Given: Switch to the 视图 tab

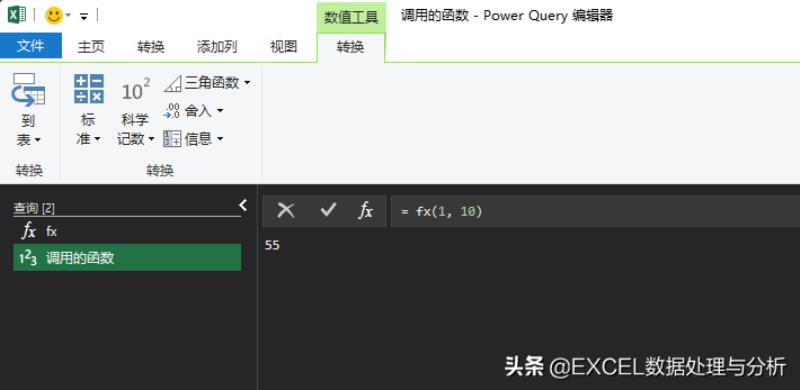Looking at the screenshot, I should point(284,47).
